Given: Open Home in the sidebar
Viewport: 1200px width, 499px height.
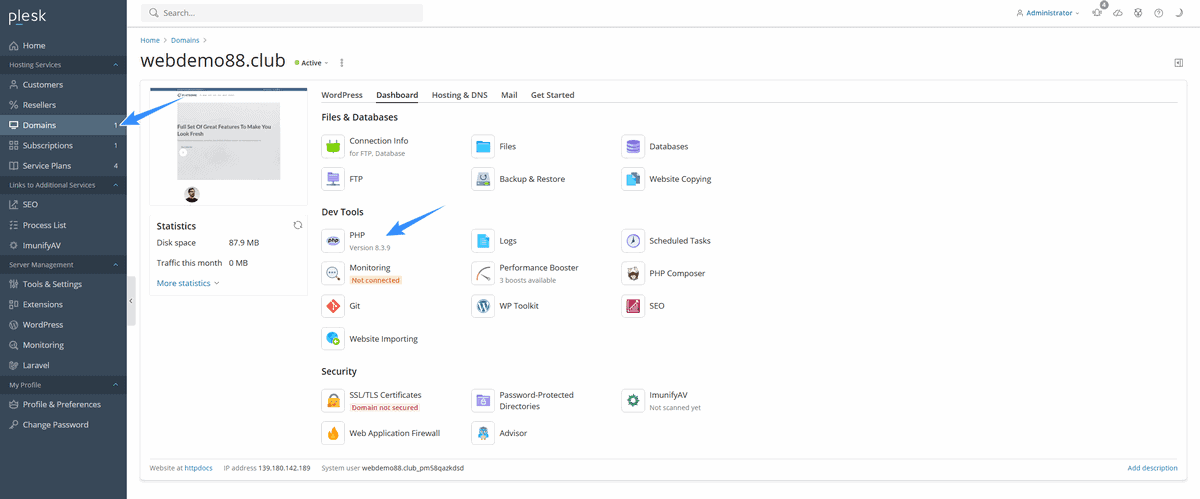Looking at the screenshot, I should tap(63, 46).
